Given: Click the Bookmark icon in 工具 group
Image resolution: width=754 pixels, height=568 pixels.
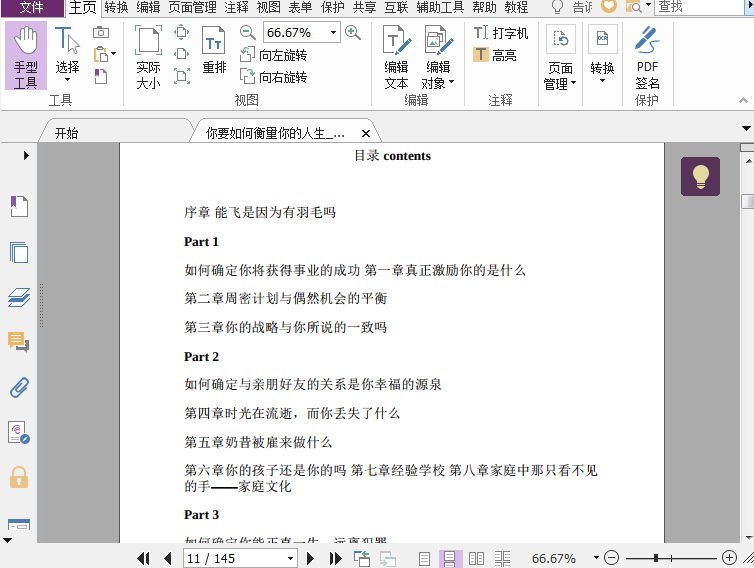Looking at the screenshot, I should point(101,76).
